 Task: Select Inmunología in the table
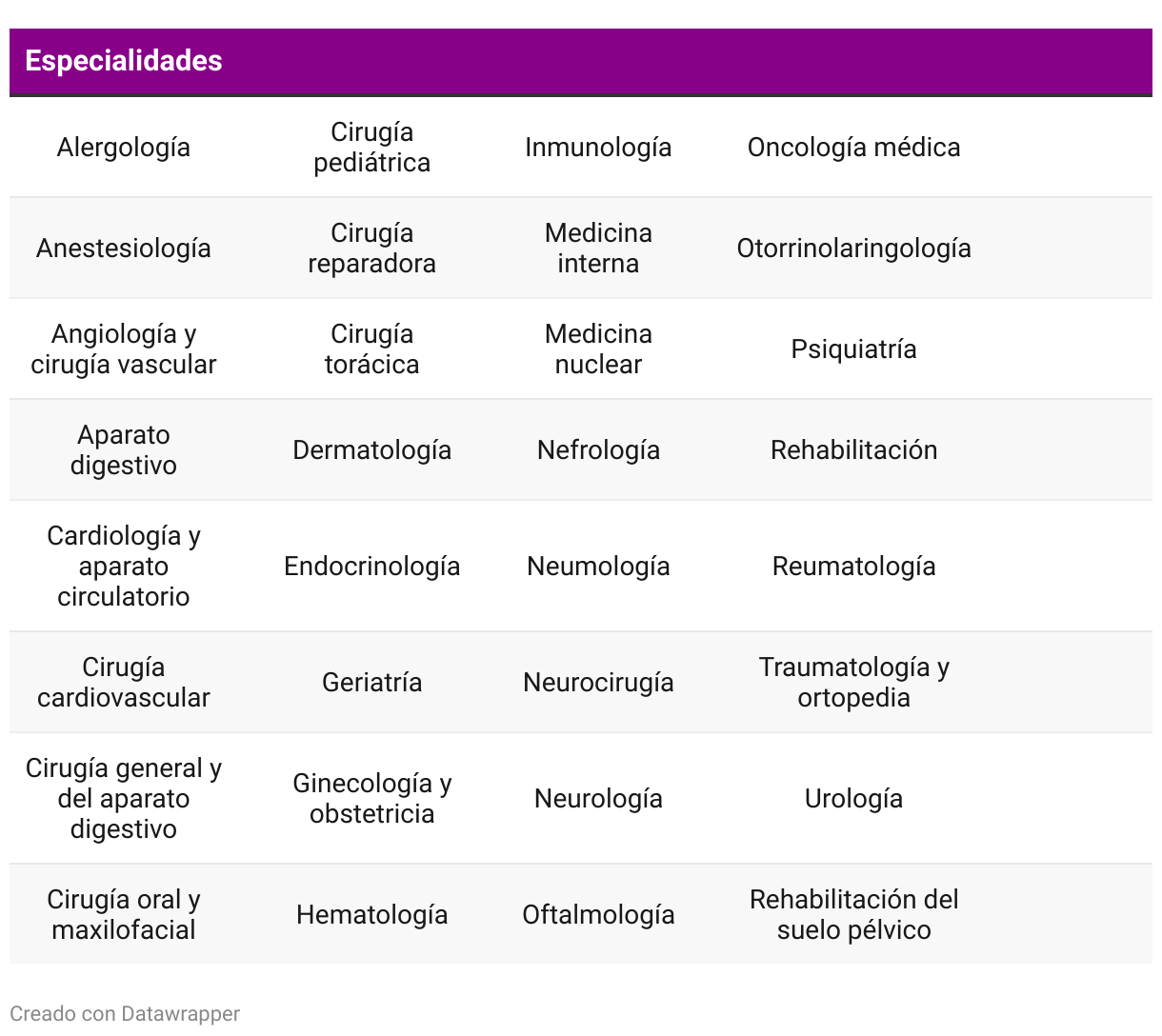pyautogui.click(x=598, y=148)
